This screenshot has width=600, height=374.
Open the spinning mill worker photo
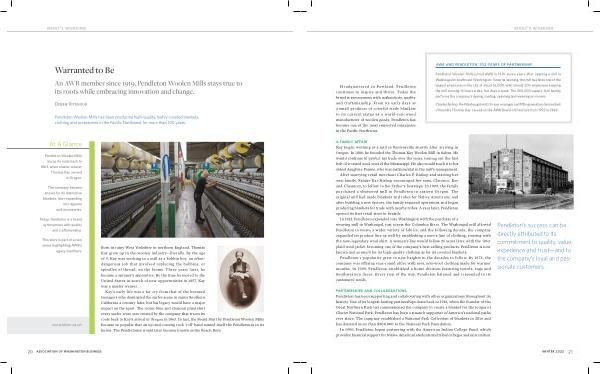[182, 189]
